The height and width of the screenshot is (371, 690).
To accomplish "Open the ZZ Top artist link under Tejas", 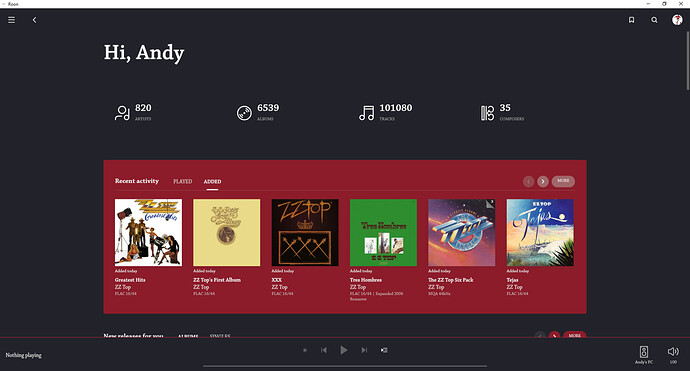I will (x=514, y=287).
